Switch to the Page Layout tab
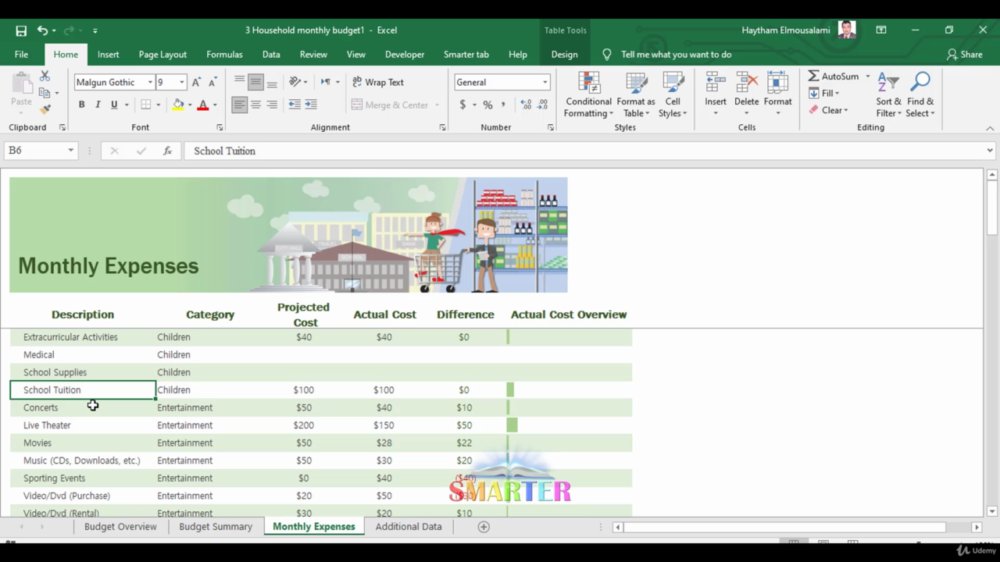 click(x=163, y=55)
